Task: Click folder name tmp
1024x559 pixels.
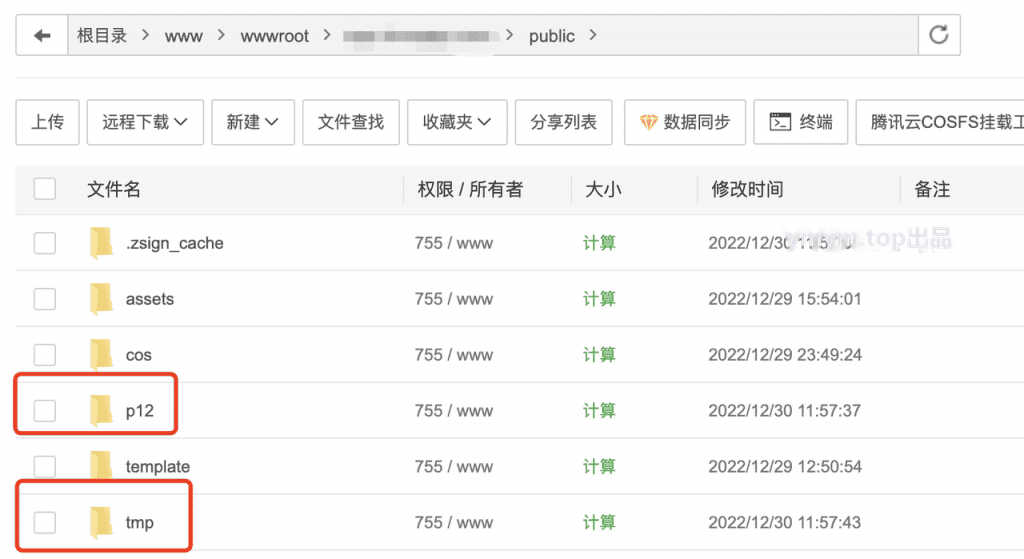Action: pyautogui.click(x=140, y=523)
